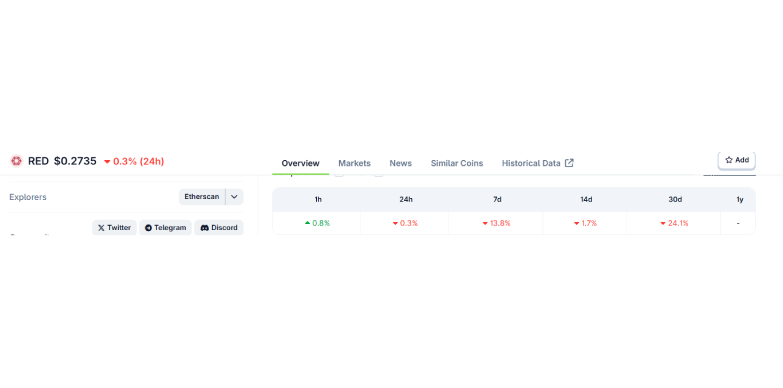Screen dimensions: 783x388
Task: Click the 7d column header
Action: point(497,199)
